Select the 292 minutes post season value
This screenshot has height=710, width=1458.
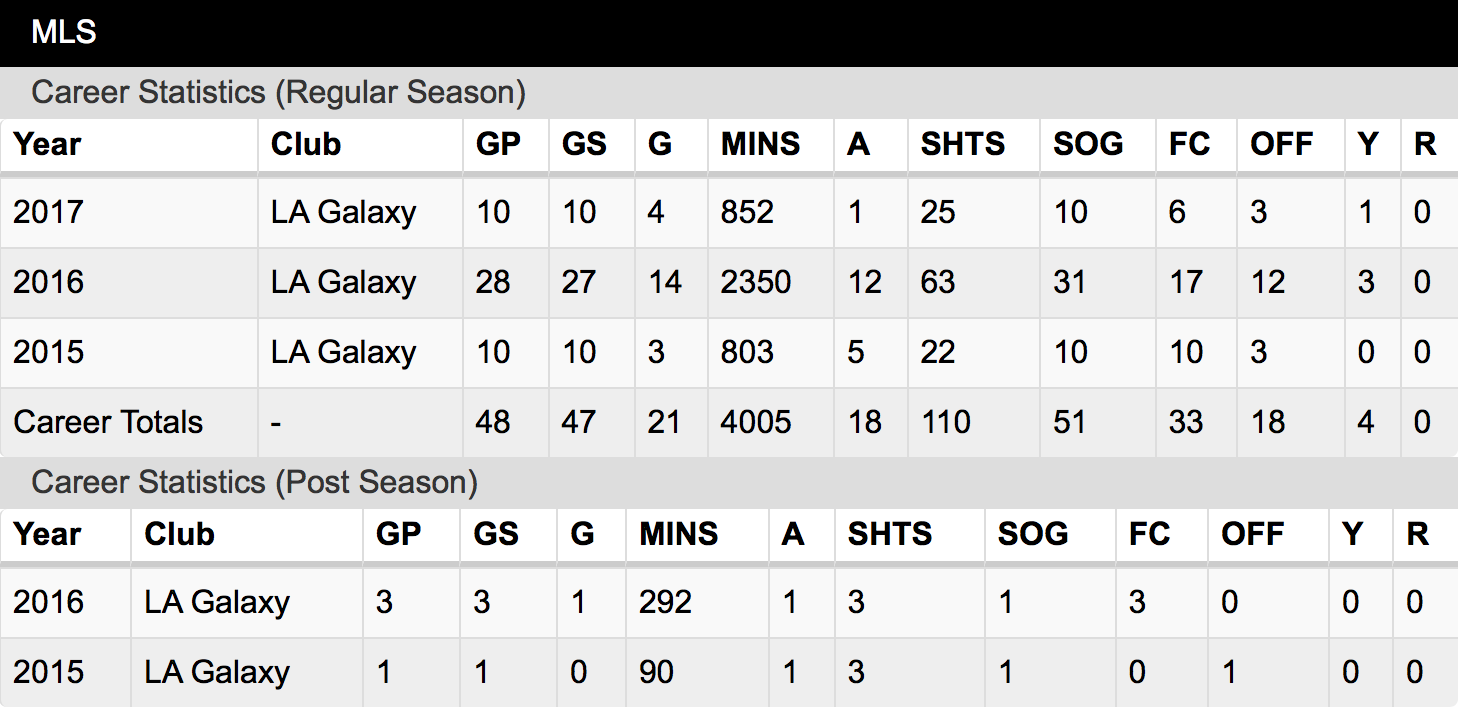tap(666, 602)
